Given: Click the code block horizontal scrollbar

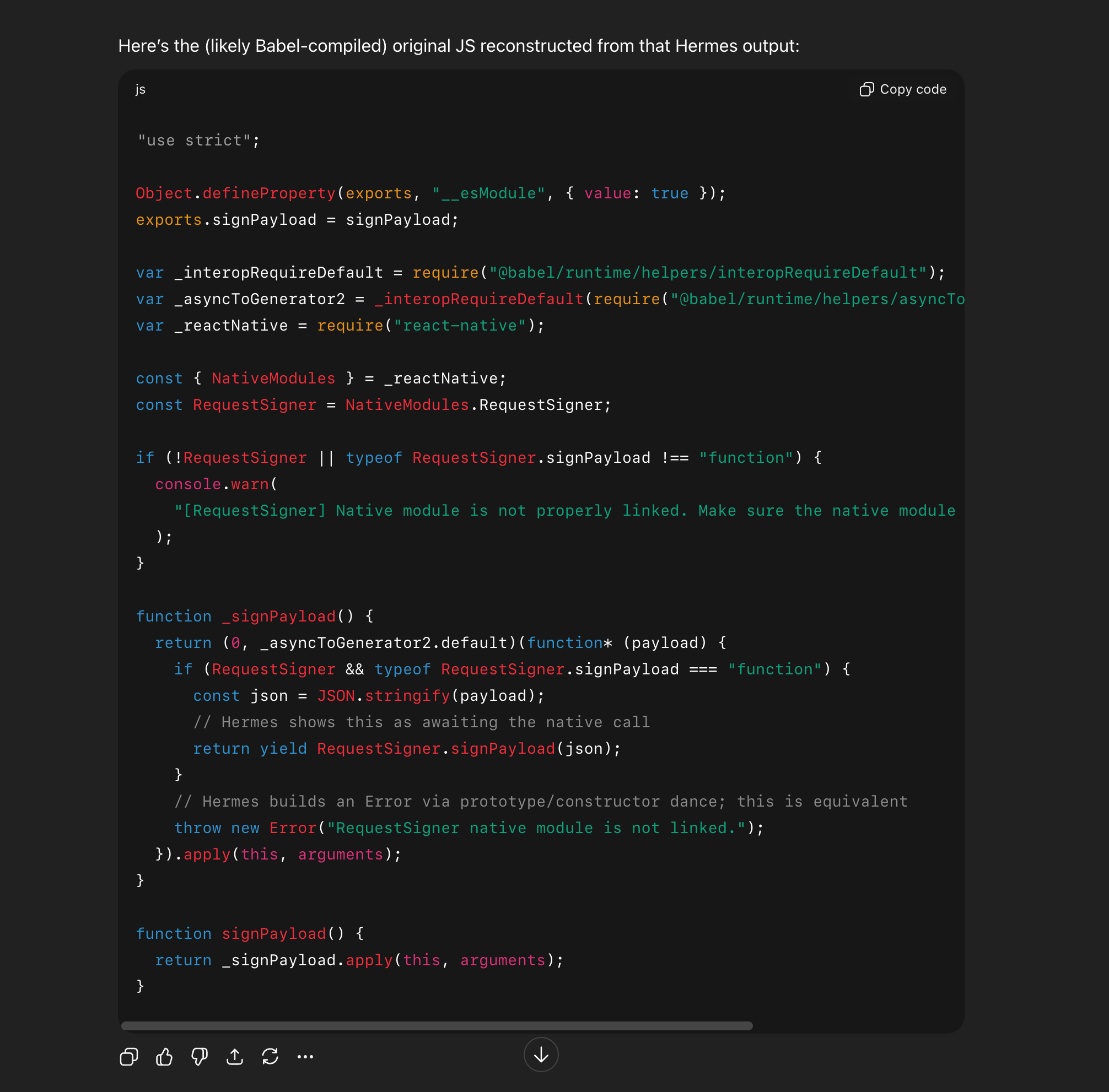Looking at the screenshot, I should tap(437, 1025).
